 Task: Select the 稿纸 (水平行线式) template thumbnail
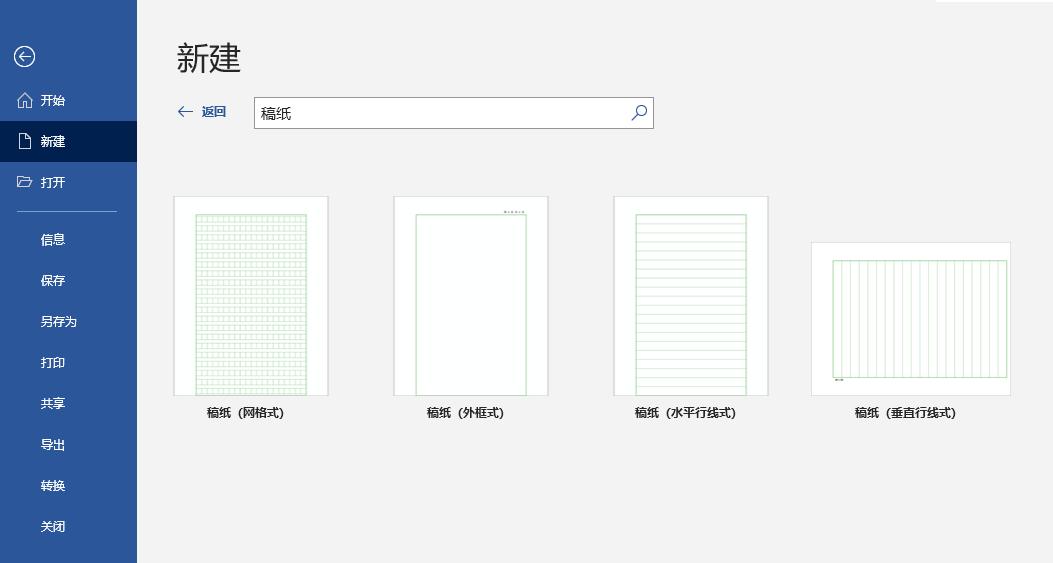coord(691,296)
